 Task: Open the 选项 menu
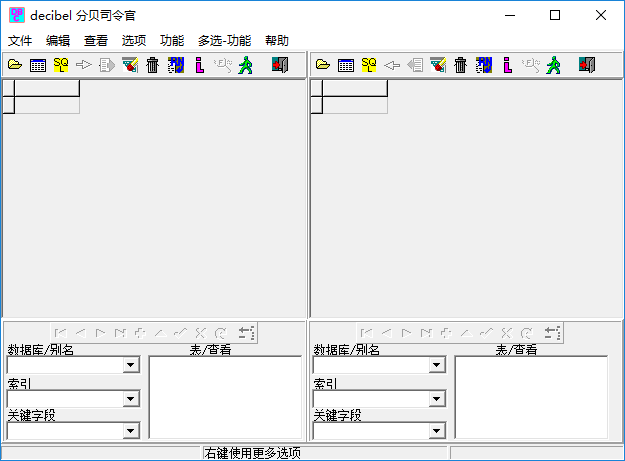[x=134, y=41]
